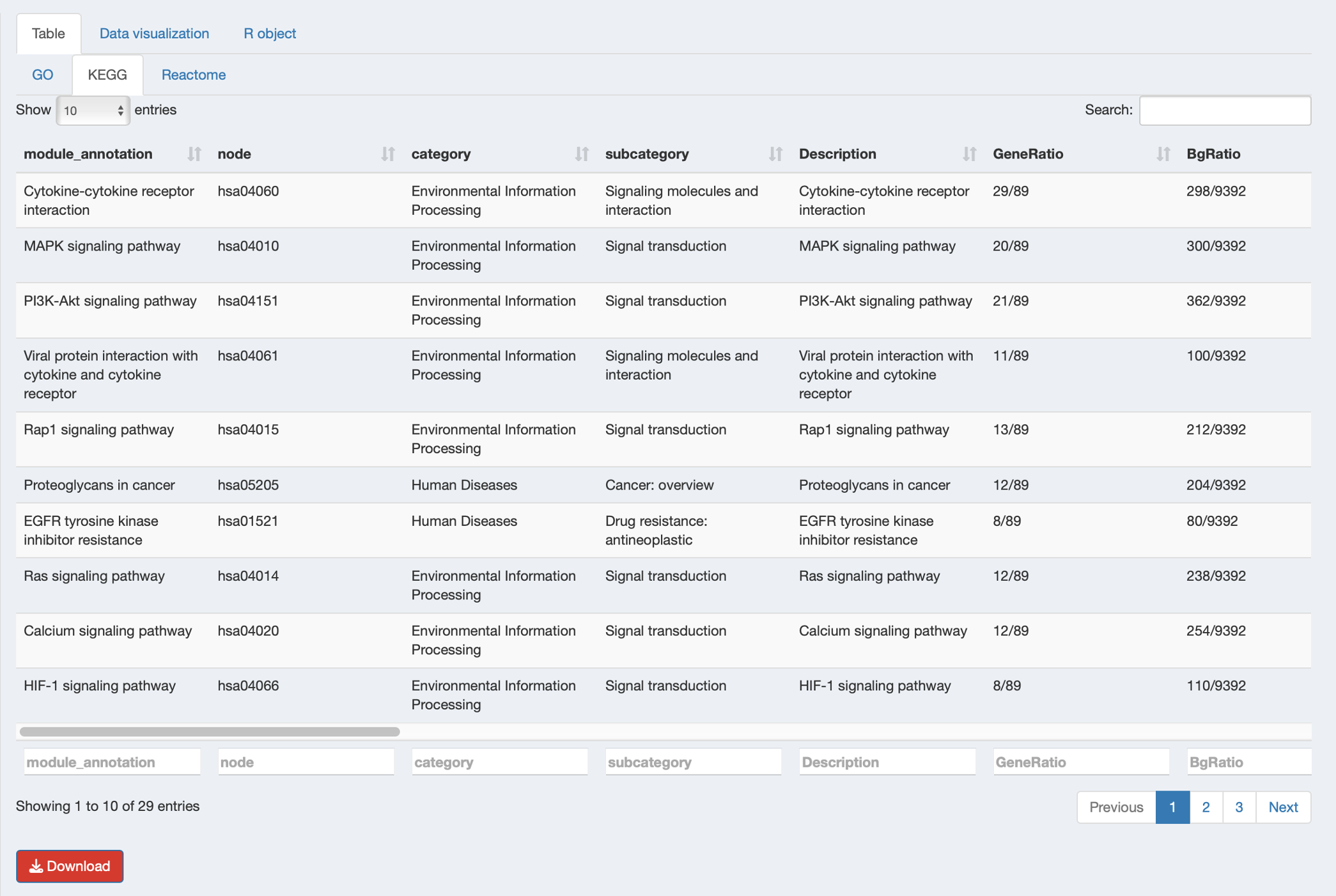1336x896 pixels.
Task: Click BgRatio value 110/9392
Action: [1216, 686]
